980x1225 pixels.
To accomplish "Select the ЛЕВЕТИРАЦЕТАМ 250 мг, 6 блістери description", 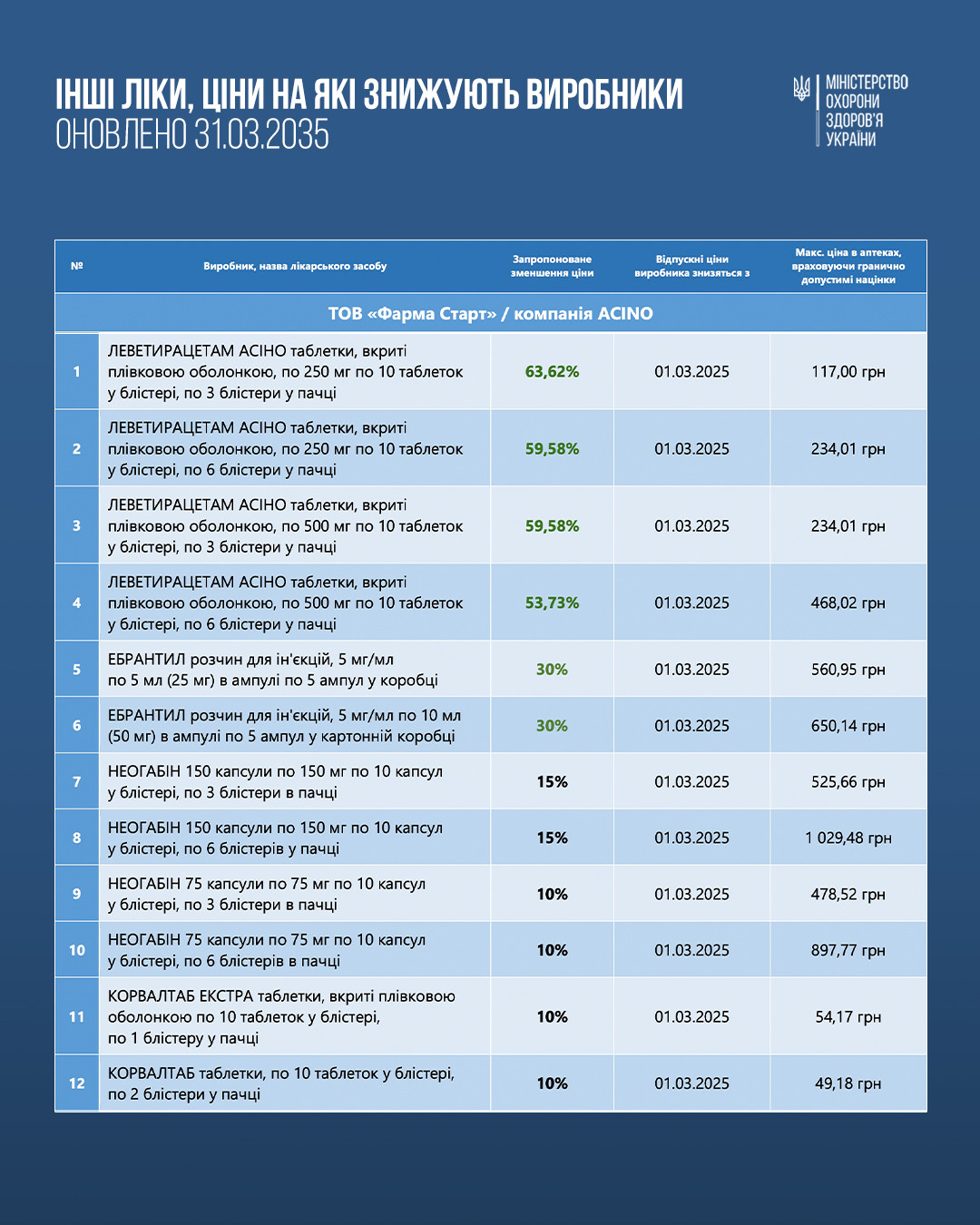I will 286,448.
